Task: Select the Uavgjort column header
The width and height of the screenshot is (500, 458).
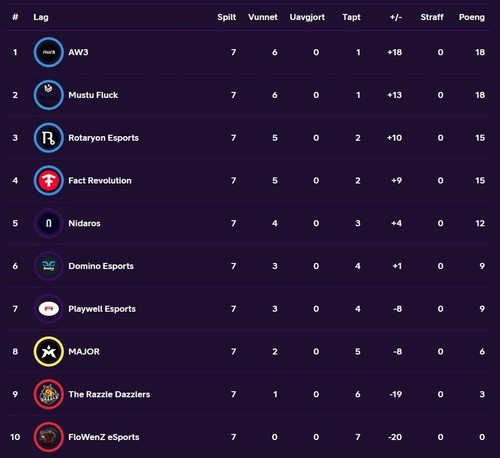Action: coord(307,17)
